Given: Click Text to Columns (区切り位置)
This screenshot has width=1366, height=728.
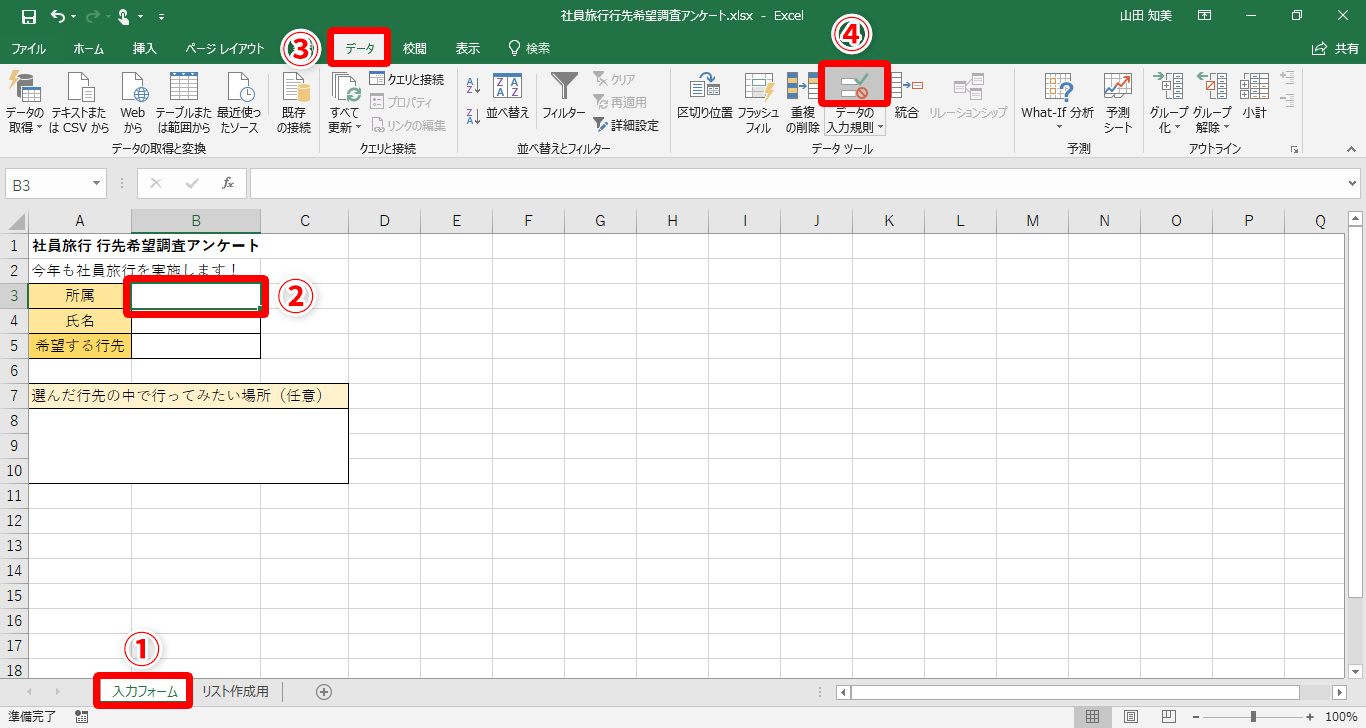Looking at the screenshot, I should coord(705,98).
